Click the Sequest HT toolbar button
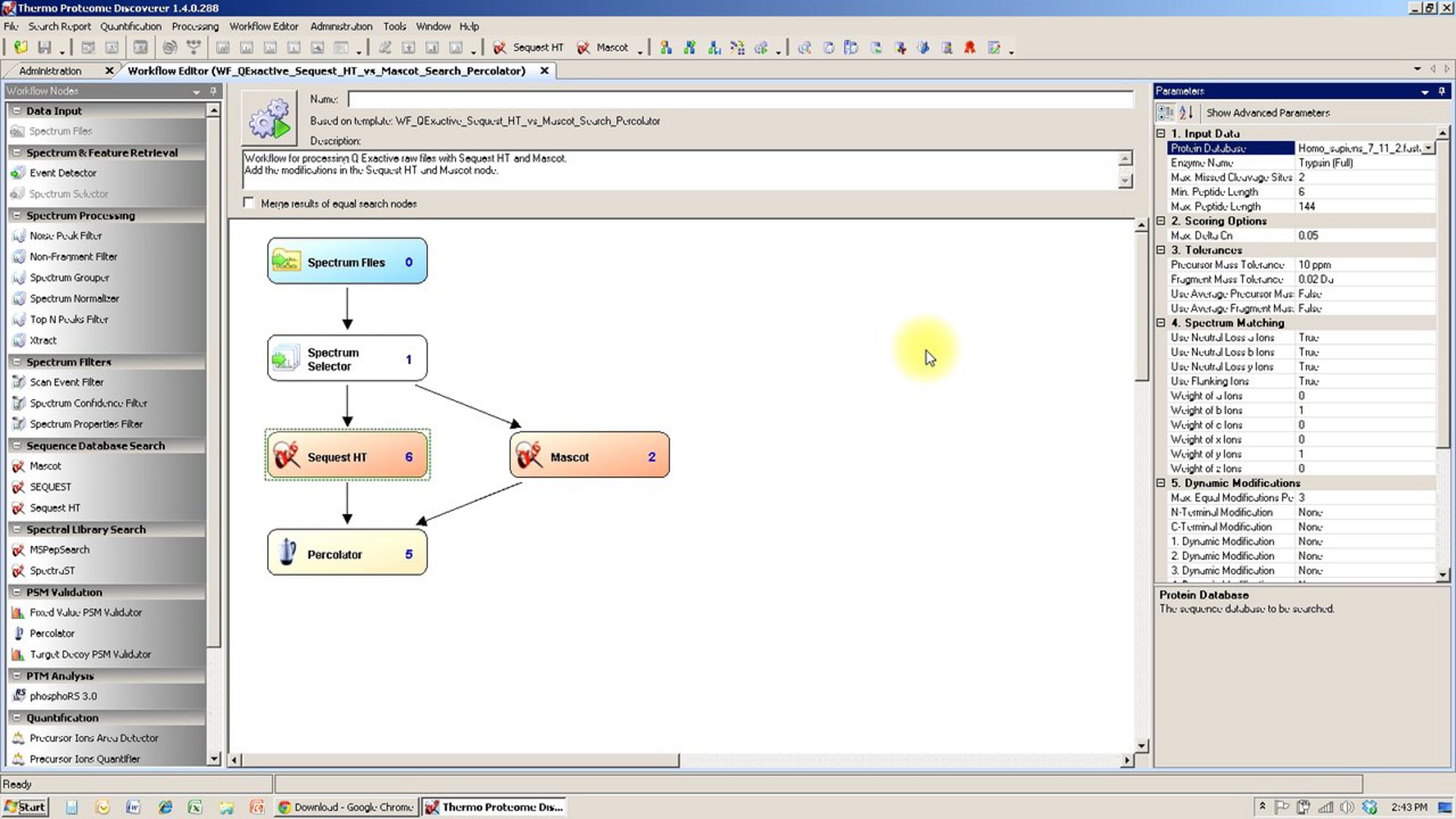The image size is (1456, 819). coord(528,47)
